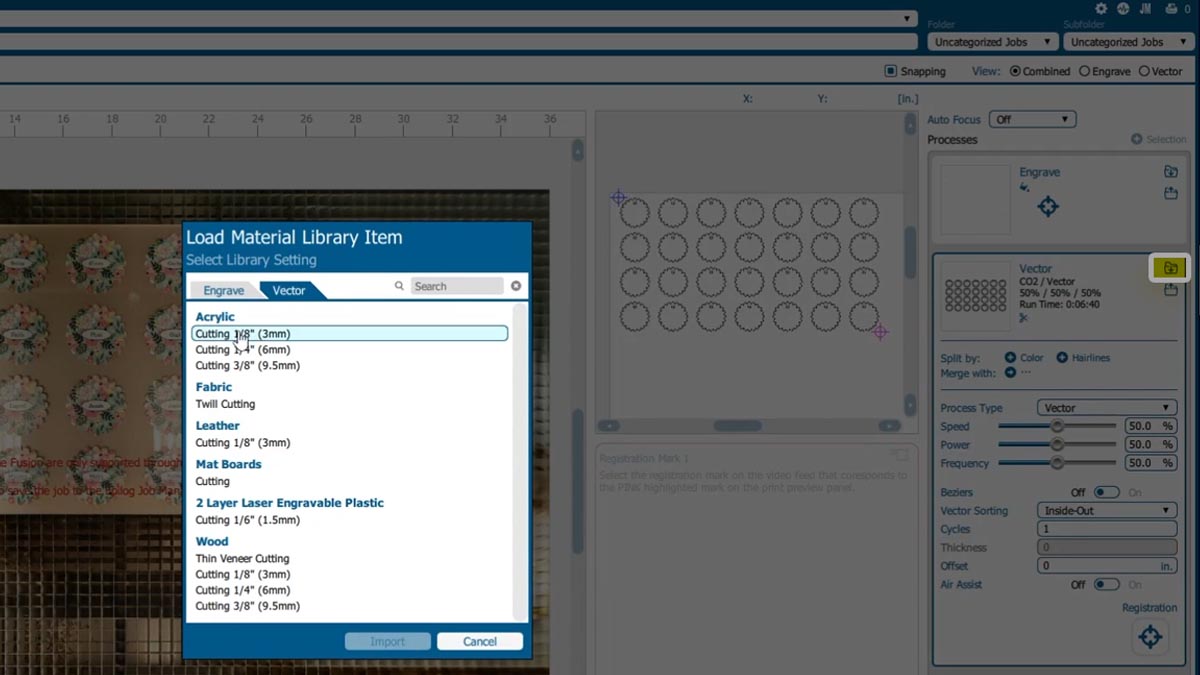
Task: Choose Wood Thin Veneer Cutting setting
Action: click(242, 559)
